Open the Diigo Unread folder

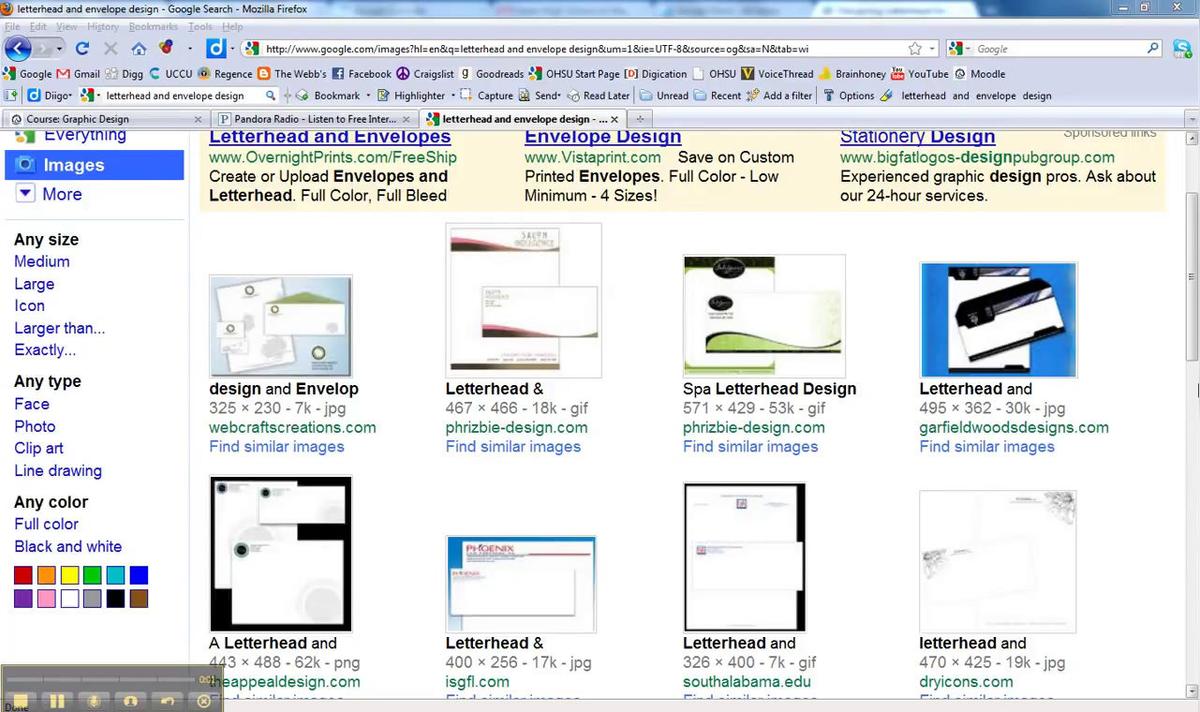[x=664, y=96]
